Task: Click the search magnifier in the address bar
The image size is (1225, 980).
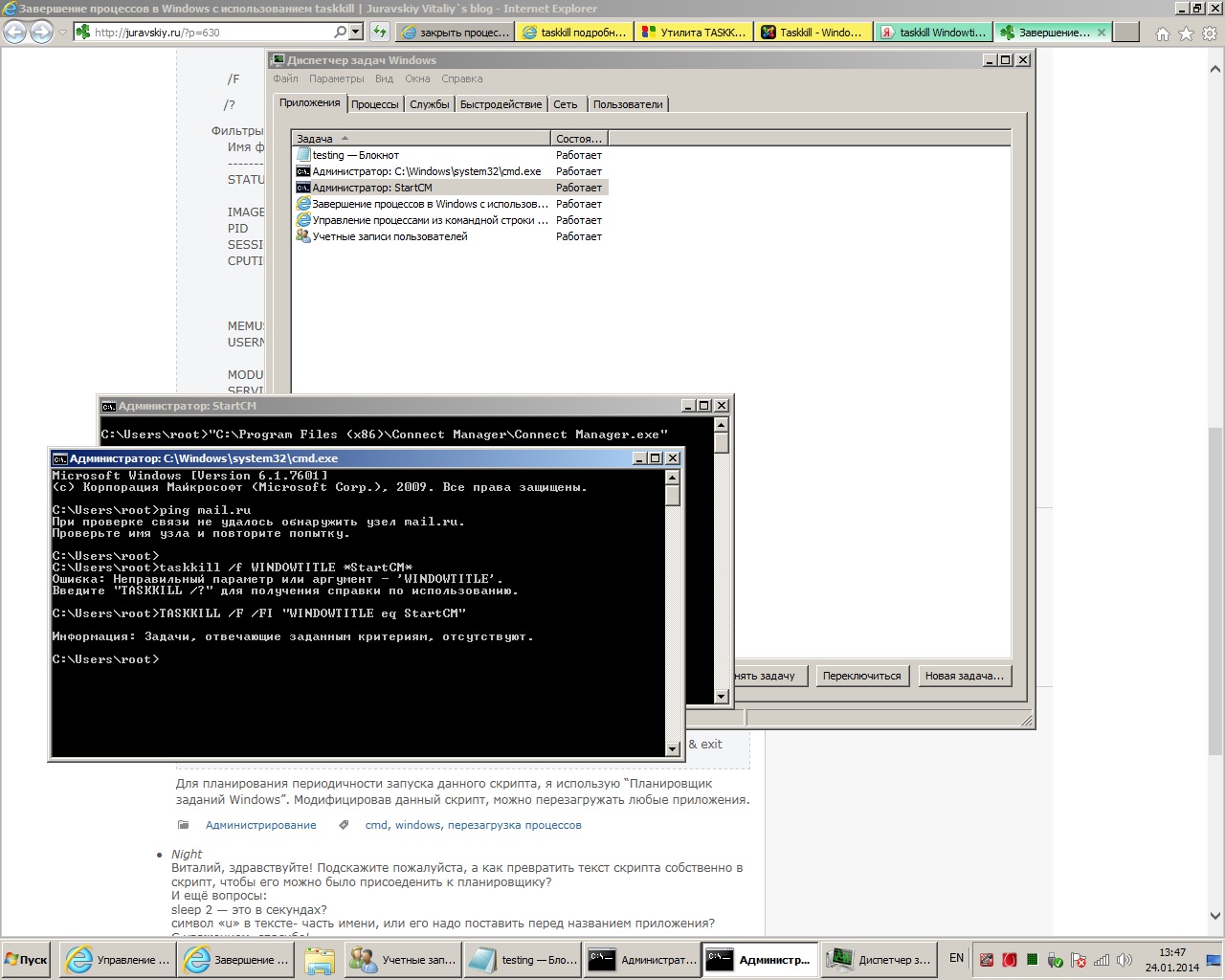Action: (x=340, y=33)
